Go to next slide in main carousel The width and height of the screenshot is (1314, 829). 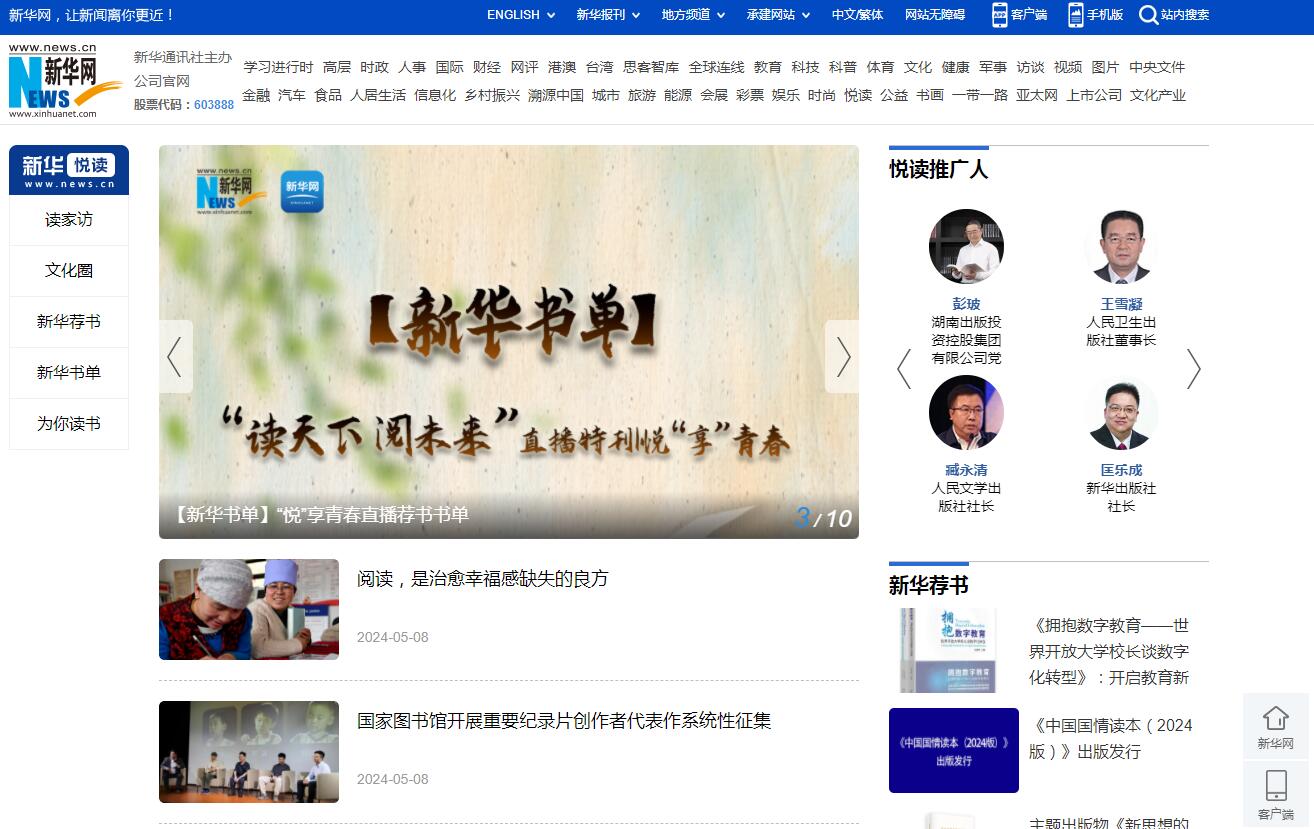(842, 356)
